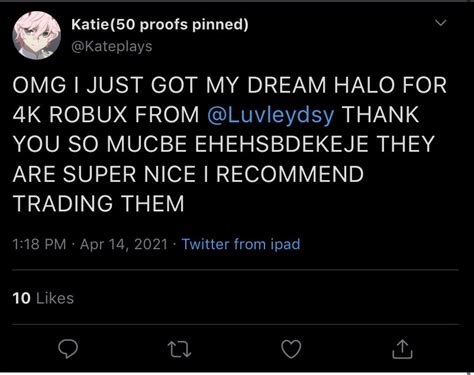Share the tweet via the upload arrow icon

pyautogui.click(x=402, y=349)
